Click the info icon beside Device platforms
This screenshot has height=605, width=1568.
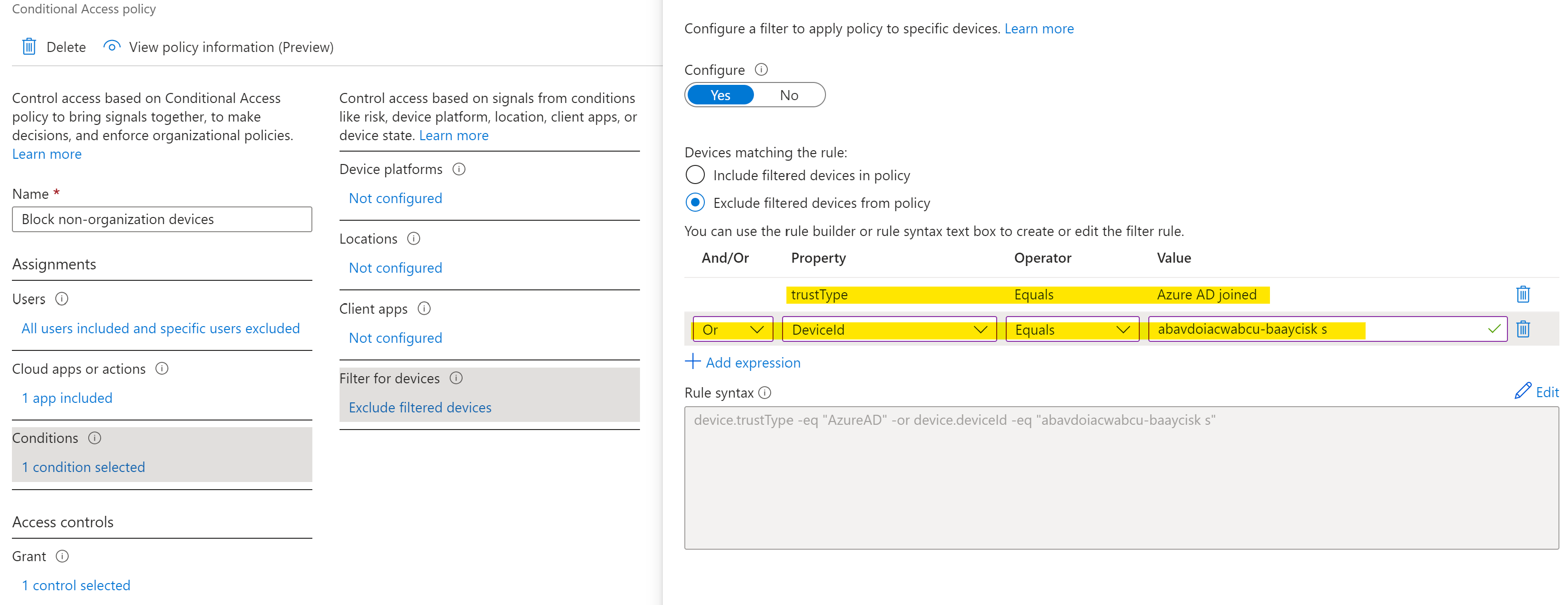459,169
